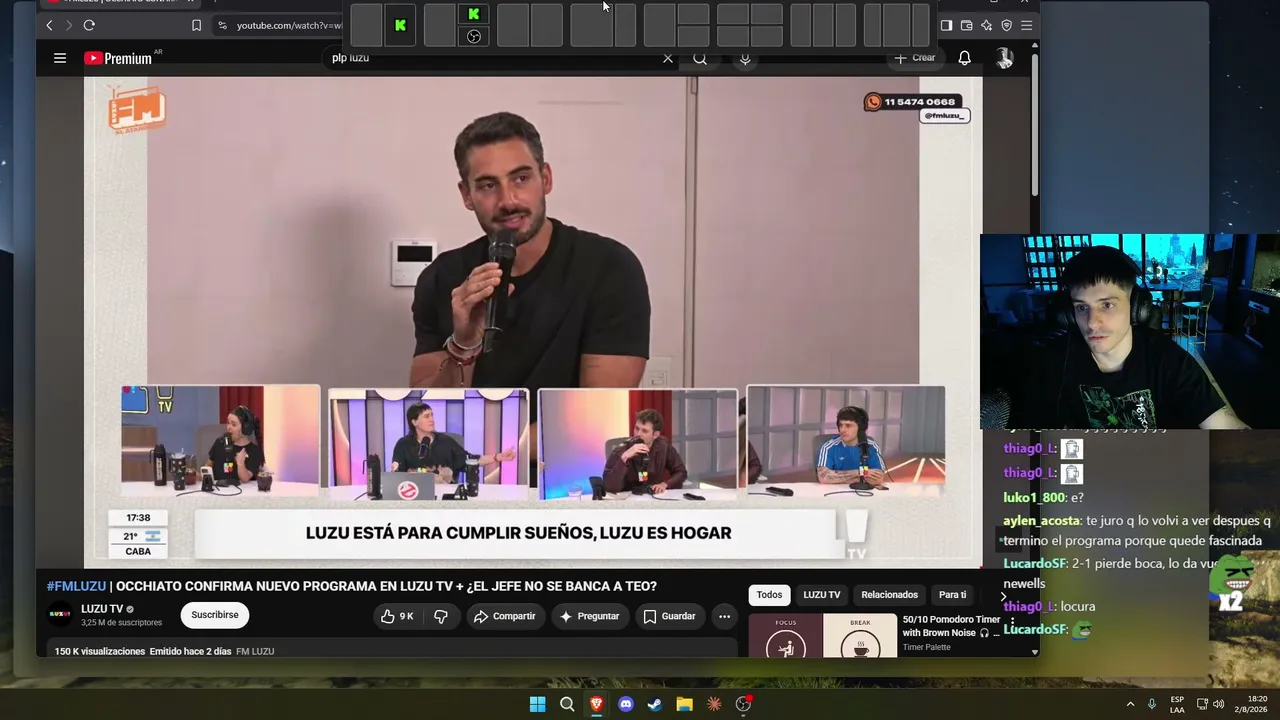The height and width of the screenshot is (720, 1280).
Task: Select the Relacionados filter chip
Action: (889, 595)
